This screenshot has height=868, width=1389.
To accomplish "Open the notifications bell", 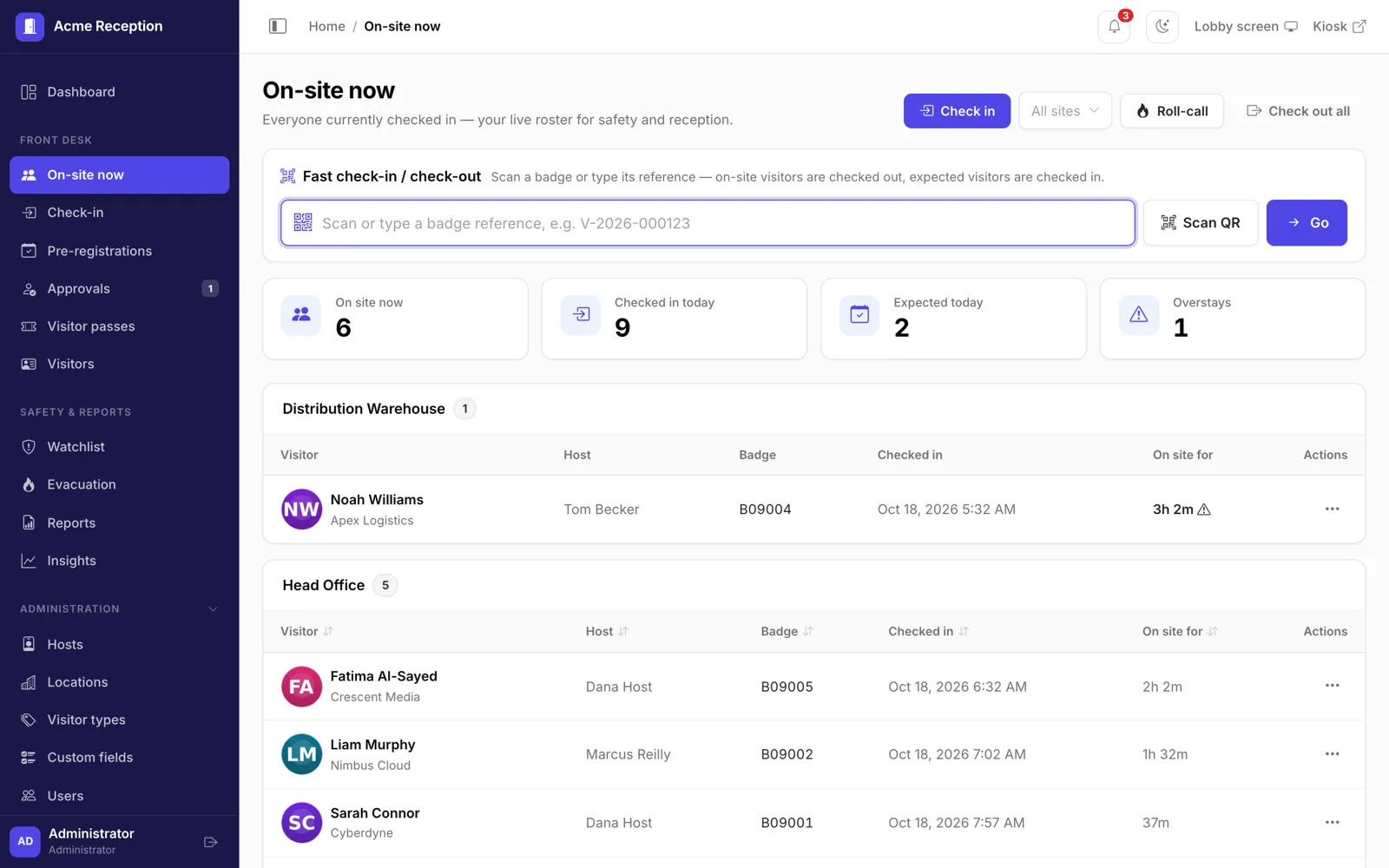I will click(x=1114, y=26).
